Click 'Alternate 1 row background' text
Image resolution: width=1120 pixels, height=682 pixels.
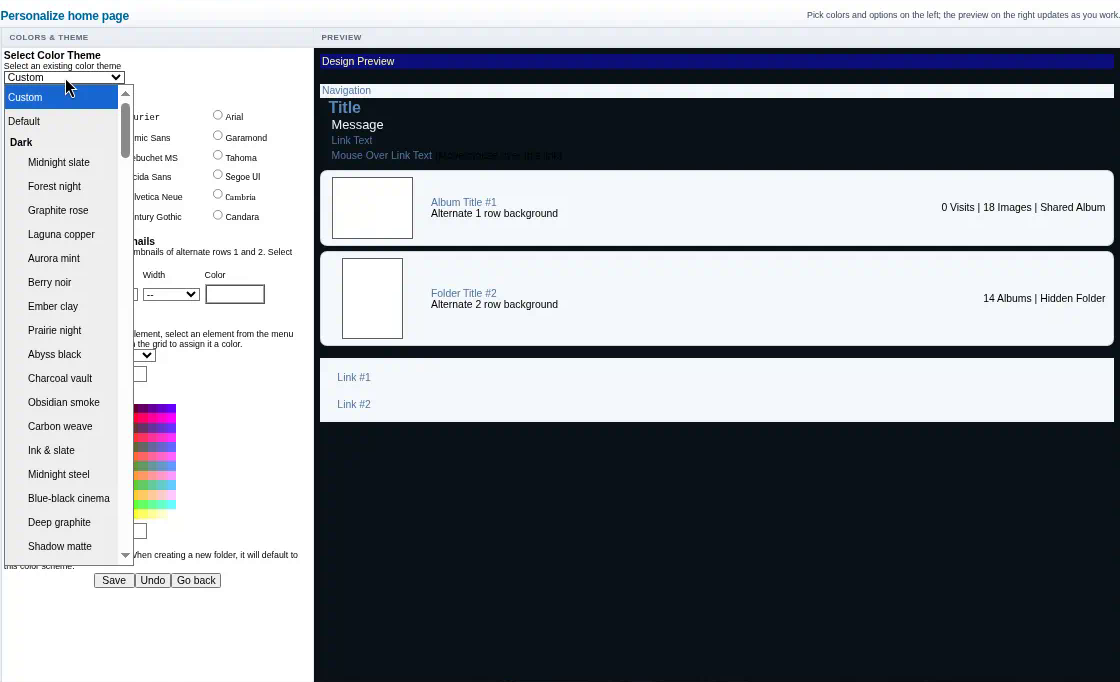[494, 214]
